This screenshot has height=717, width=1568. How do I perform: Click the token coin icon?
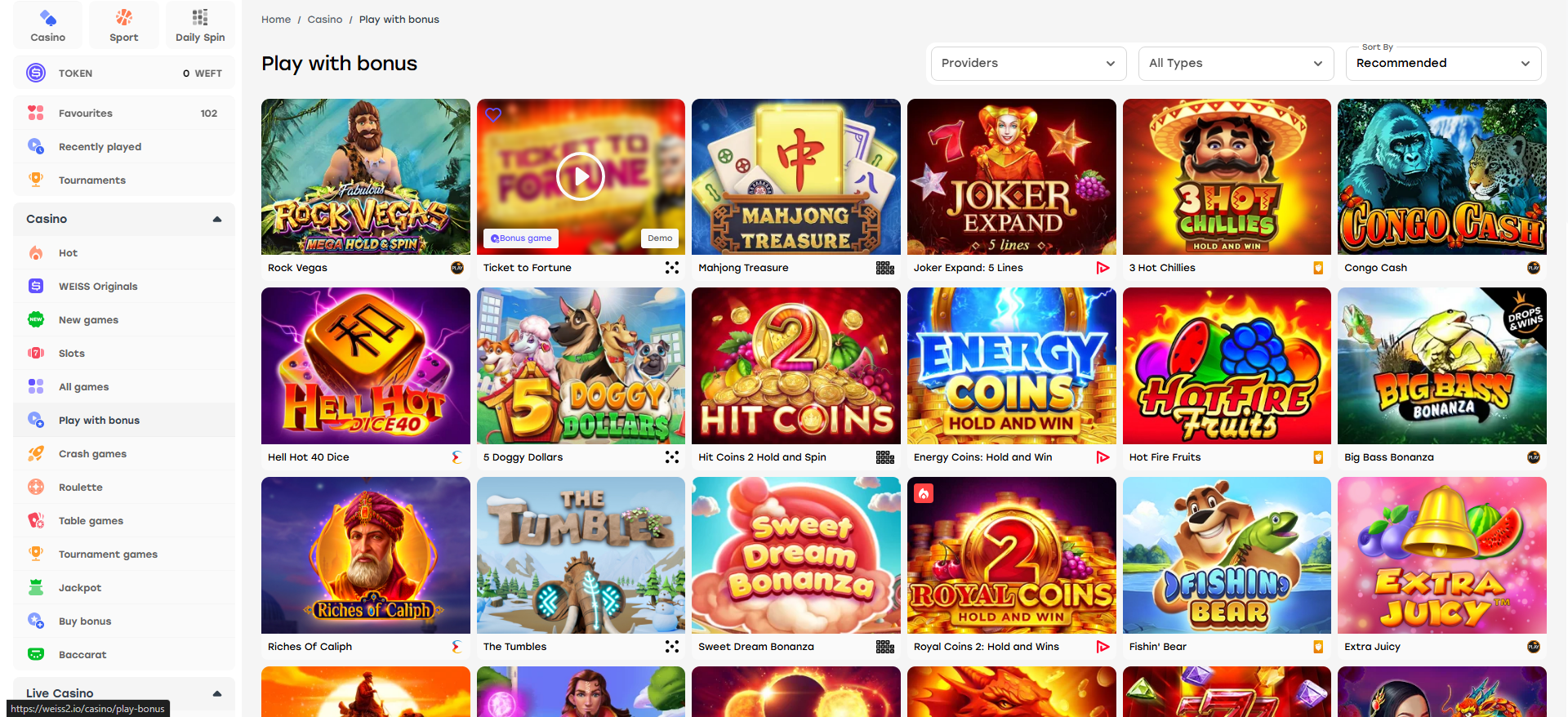pos(36,73)
